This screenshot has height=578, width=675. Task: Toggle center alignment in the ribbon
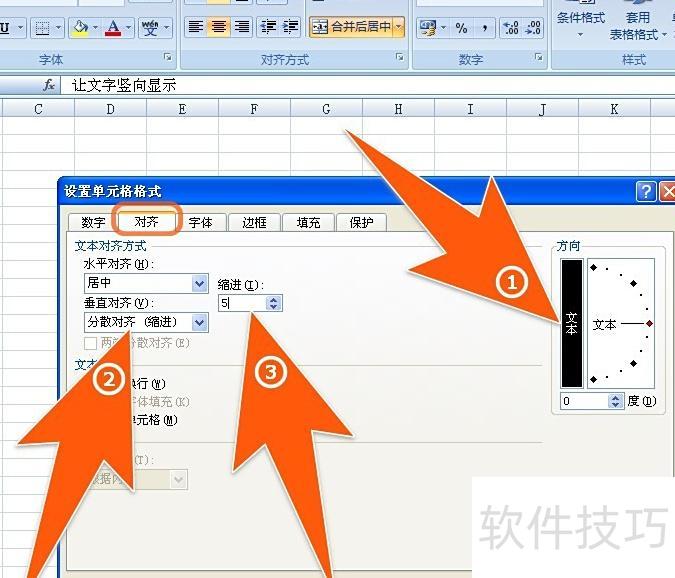[219, 27]
